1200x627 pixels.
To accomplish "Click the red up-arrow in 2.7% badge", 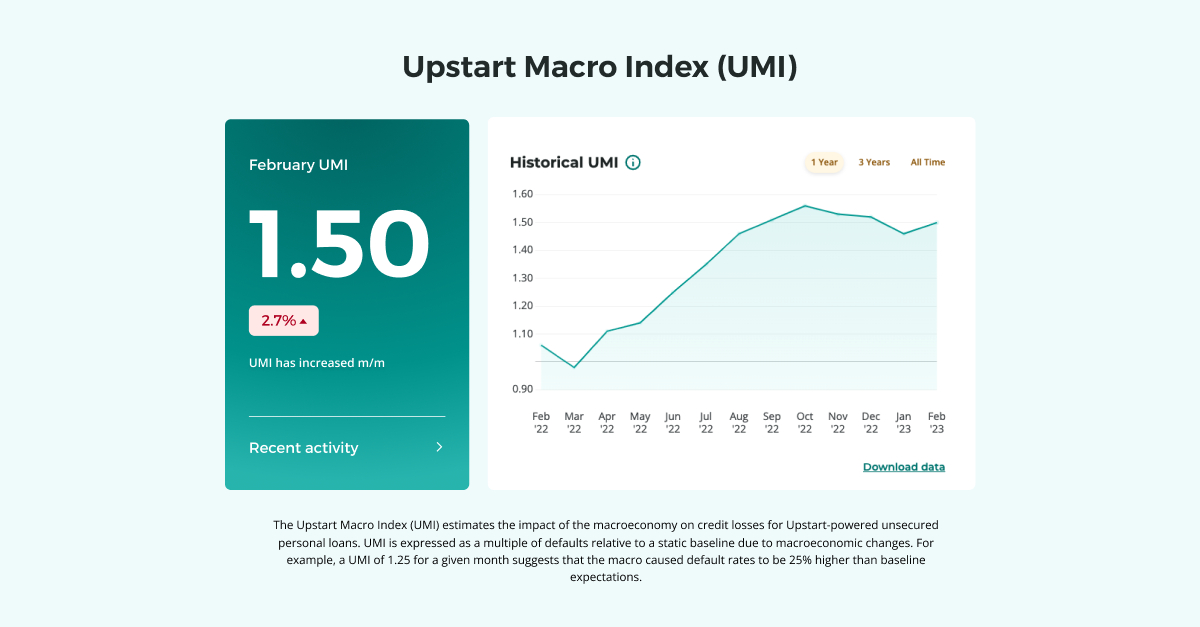I will pyautogui.click(x=304, y=321).
